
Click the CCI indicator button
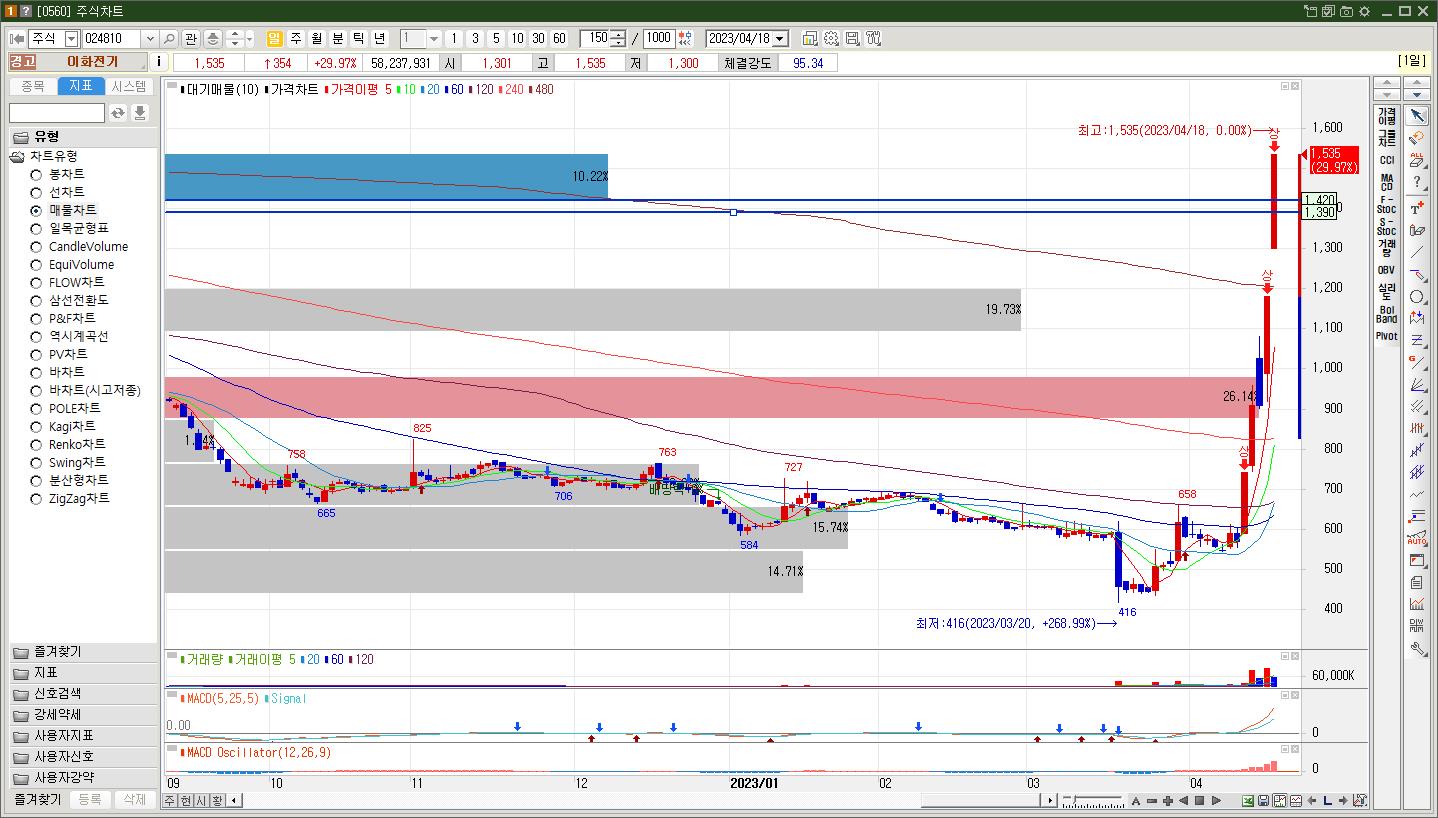pyautogui.click(x=1386, y=160)
